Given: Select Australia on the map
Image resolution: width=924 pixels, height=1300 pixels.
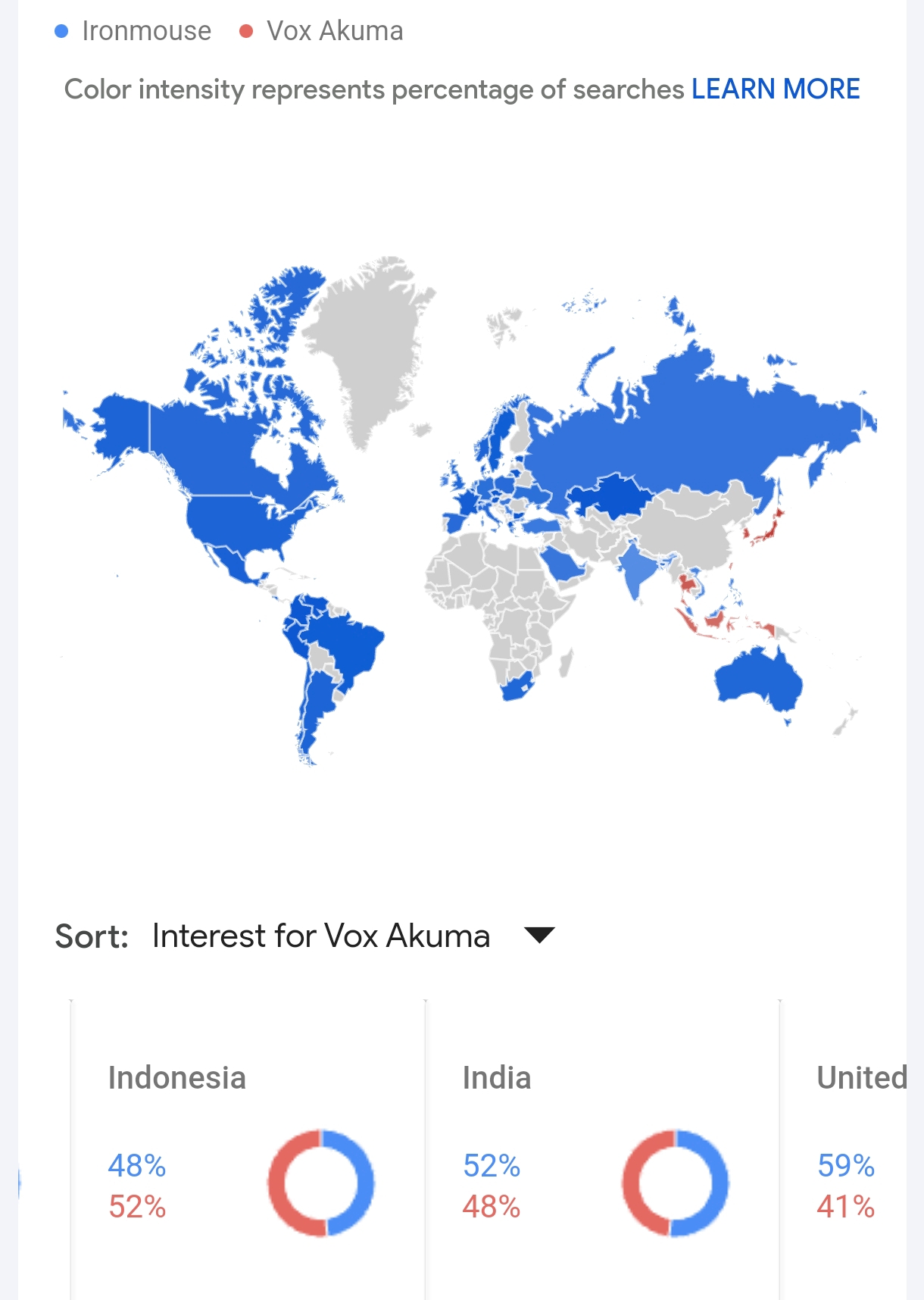Looking at the screenshot, I should pos(759,682).
